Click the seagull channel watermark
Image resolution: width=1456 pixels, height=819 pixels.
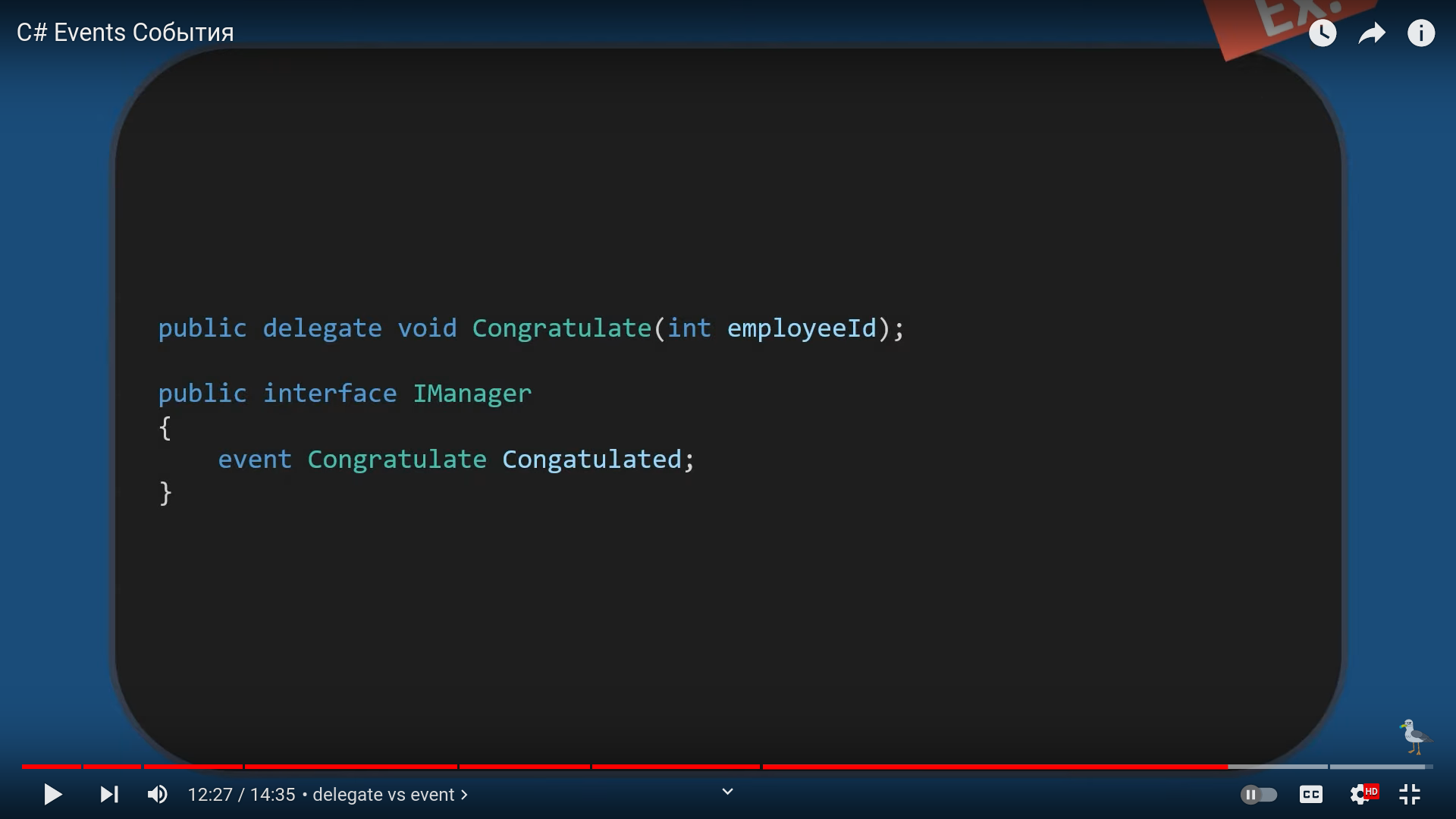[x=1414, y=736]
